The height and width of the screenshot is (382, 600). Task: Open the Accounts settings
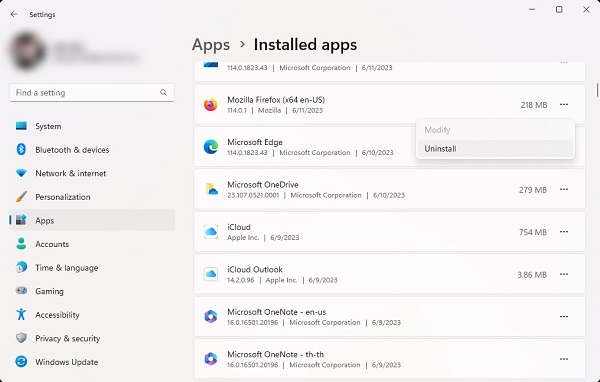[92, 244]
